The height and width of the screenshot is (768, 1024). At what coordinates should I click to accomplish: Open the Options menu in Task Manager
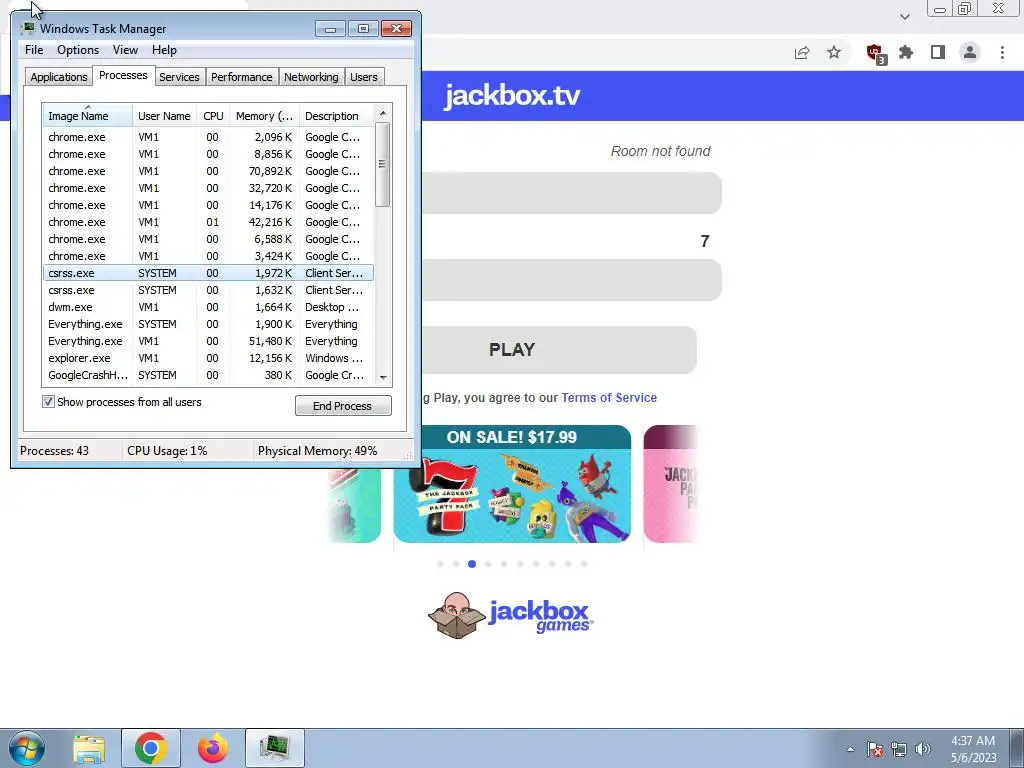[x=78, y=50]
